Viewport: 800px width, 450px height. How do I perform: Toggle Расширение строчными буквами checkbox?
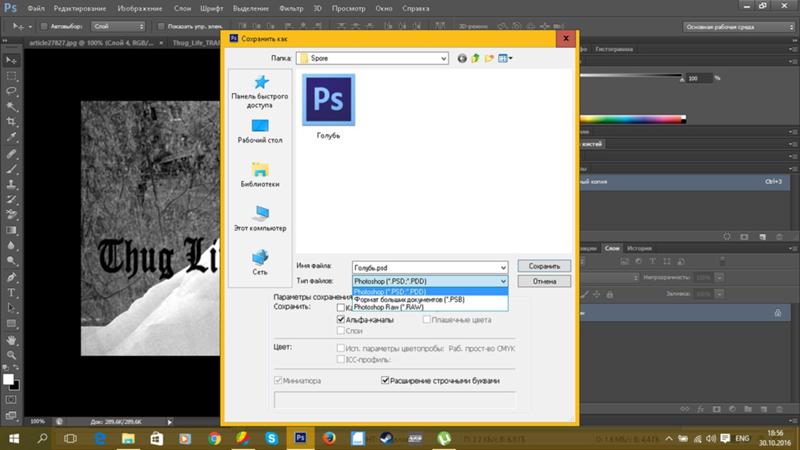point(385,380)
